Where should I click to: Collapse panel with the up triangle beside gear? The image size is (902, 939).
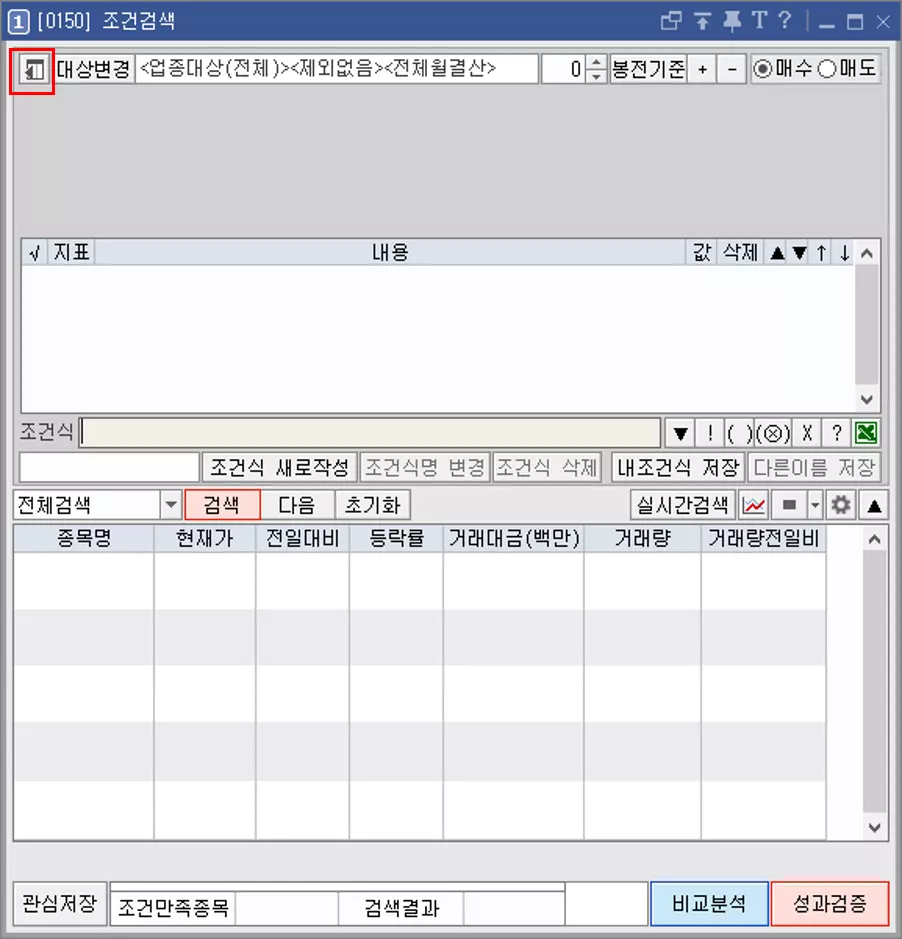click(x=874, y=505)
